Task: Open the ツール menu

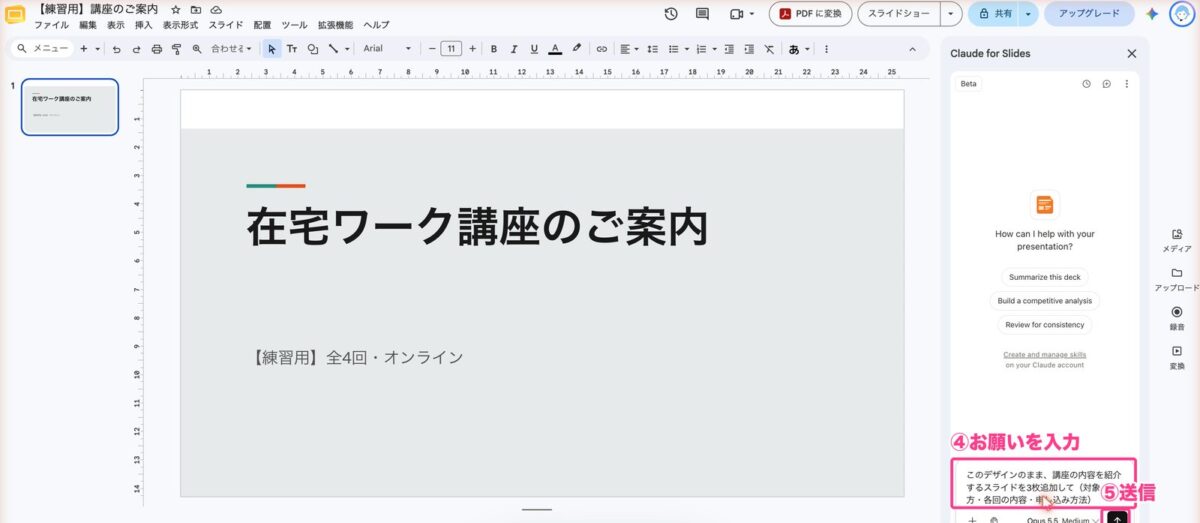Action: click(294, 24)
